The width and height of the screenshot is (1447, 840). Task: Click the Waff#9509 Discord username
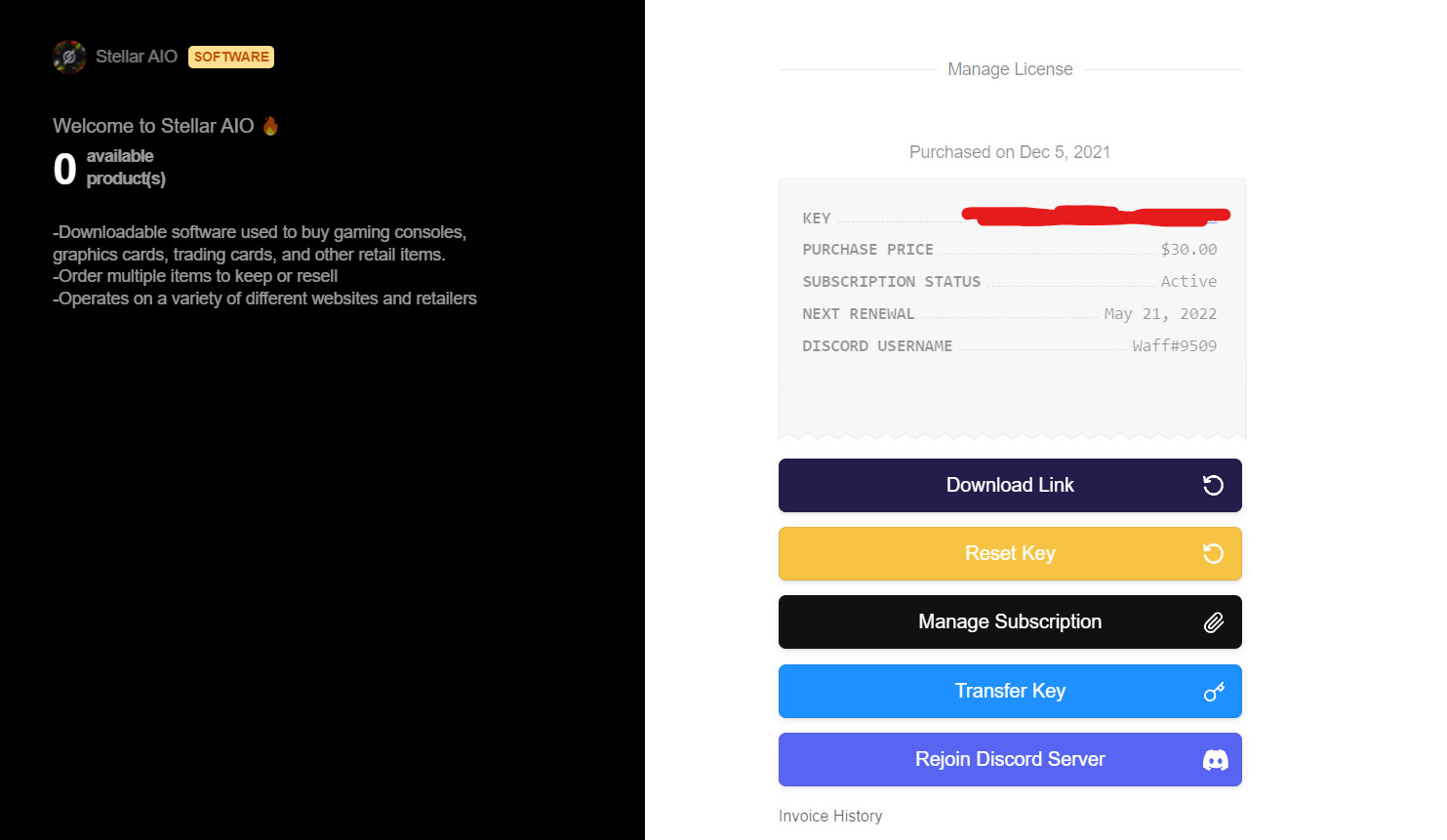click(x=1175, y=345)
